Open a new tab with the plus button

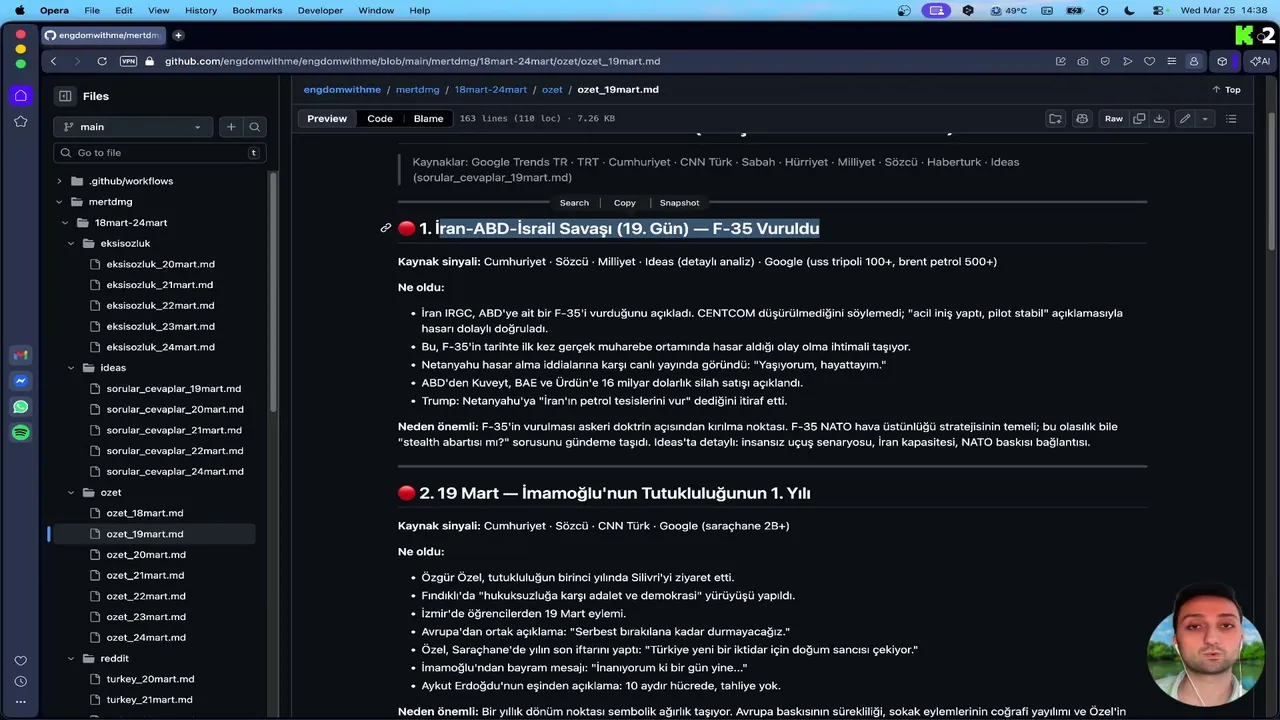click(178, 35)
